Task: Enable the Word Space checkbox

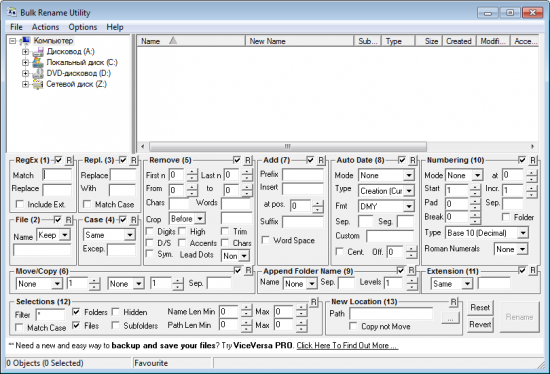Action: [x=266, y=240]
